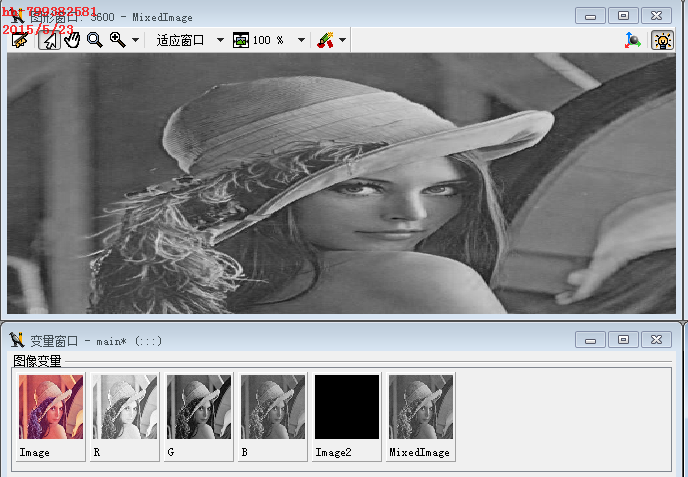
Task: Minimize the graphics window
Action: [x=590, y=16]
